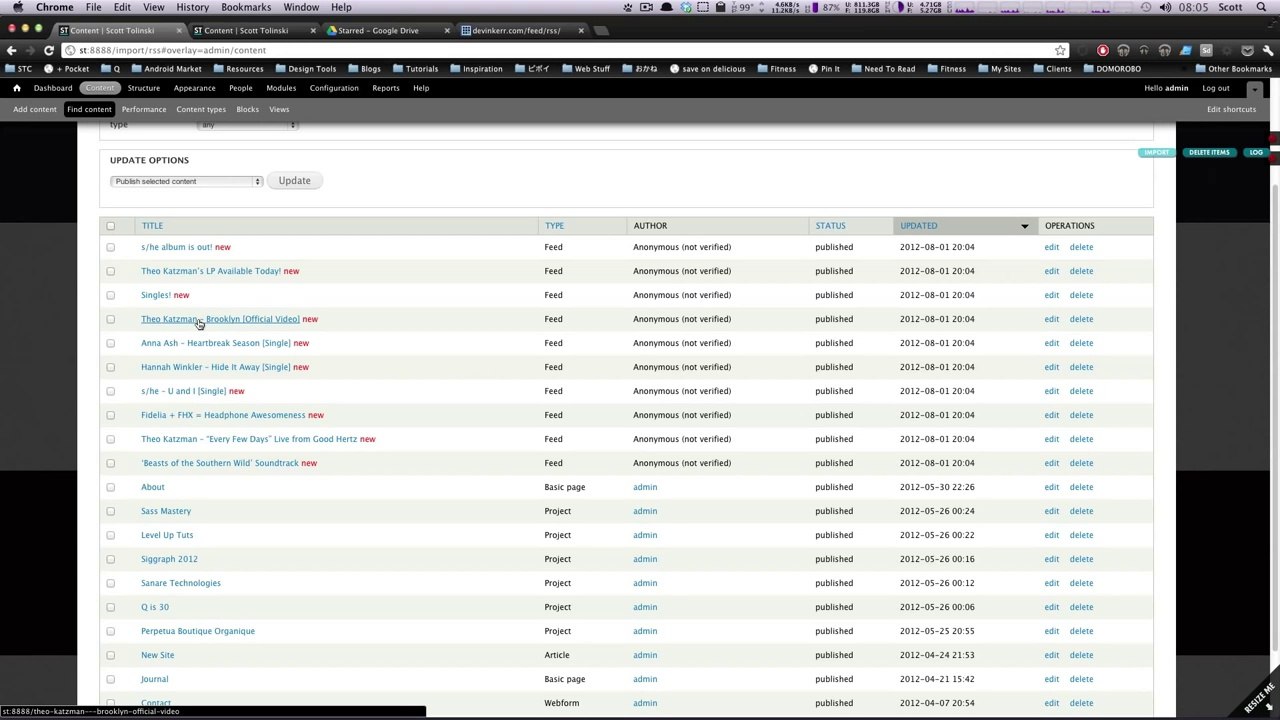The width and height of the screenshot is (1280, 720).
Task: Click the Log tab button at right
Action: (x=1256, y=153)
